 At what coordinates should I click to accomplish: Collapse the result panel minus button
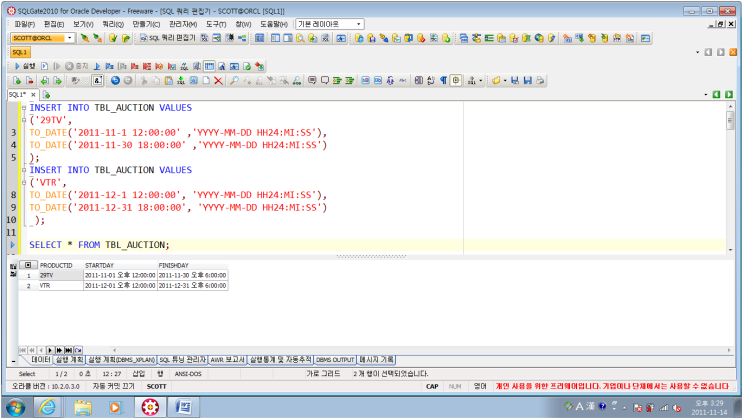pos(13,361)
